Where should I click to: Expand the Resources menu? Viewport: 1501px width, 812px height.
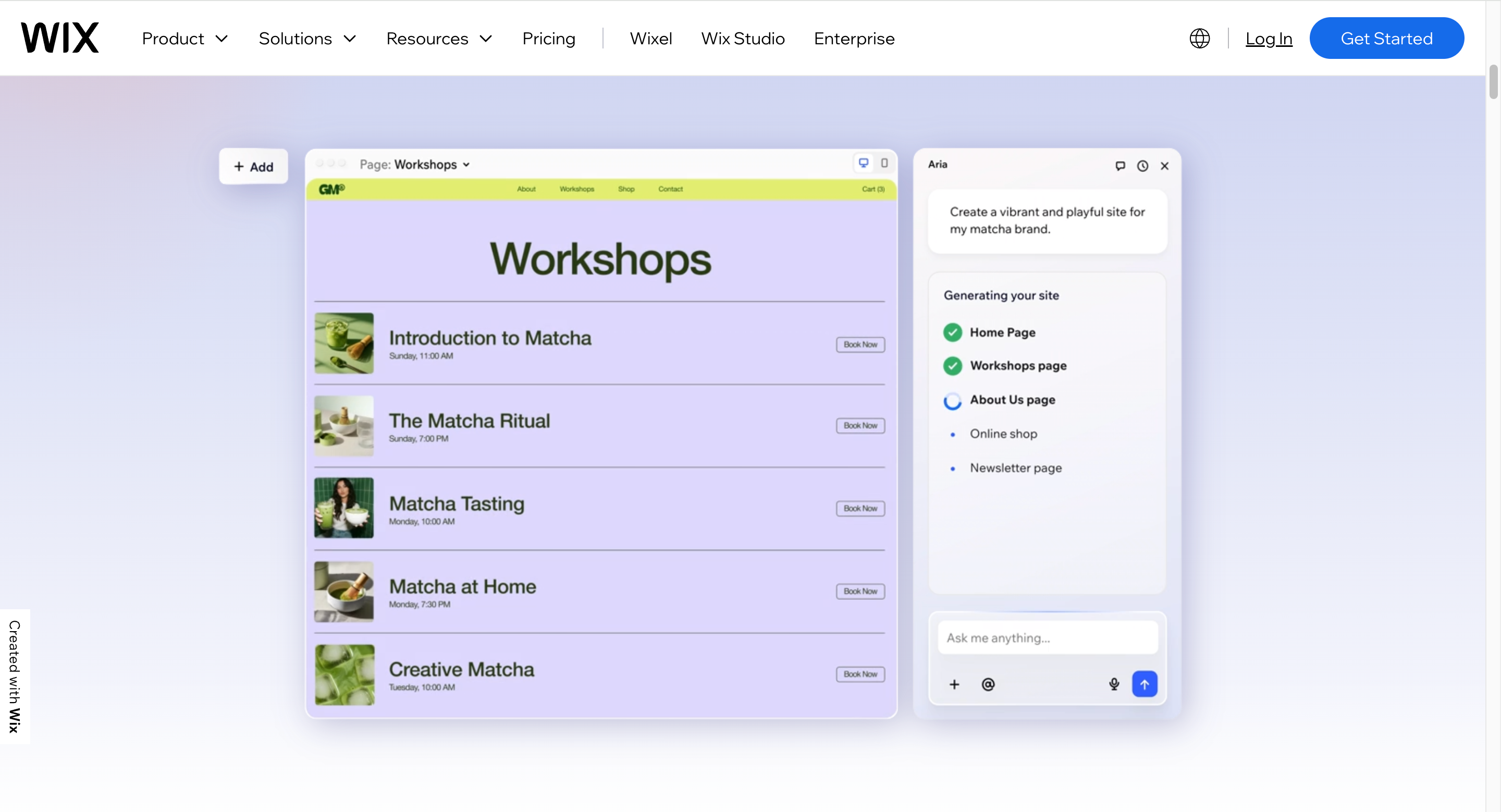coord(439,39)
